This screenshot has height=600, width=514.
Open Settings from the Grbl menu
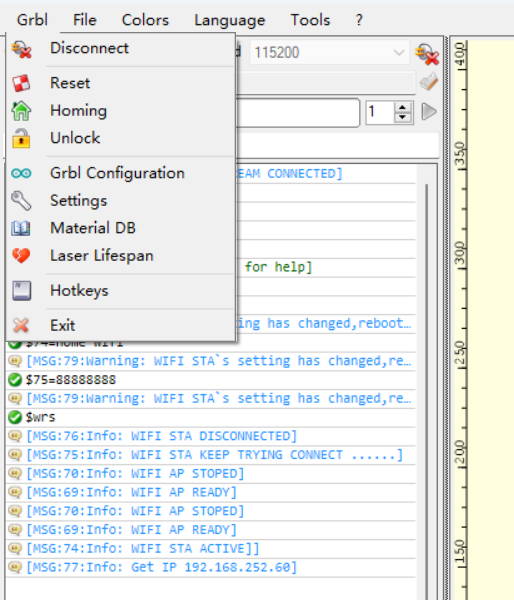[x=121, y=201]
